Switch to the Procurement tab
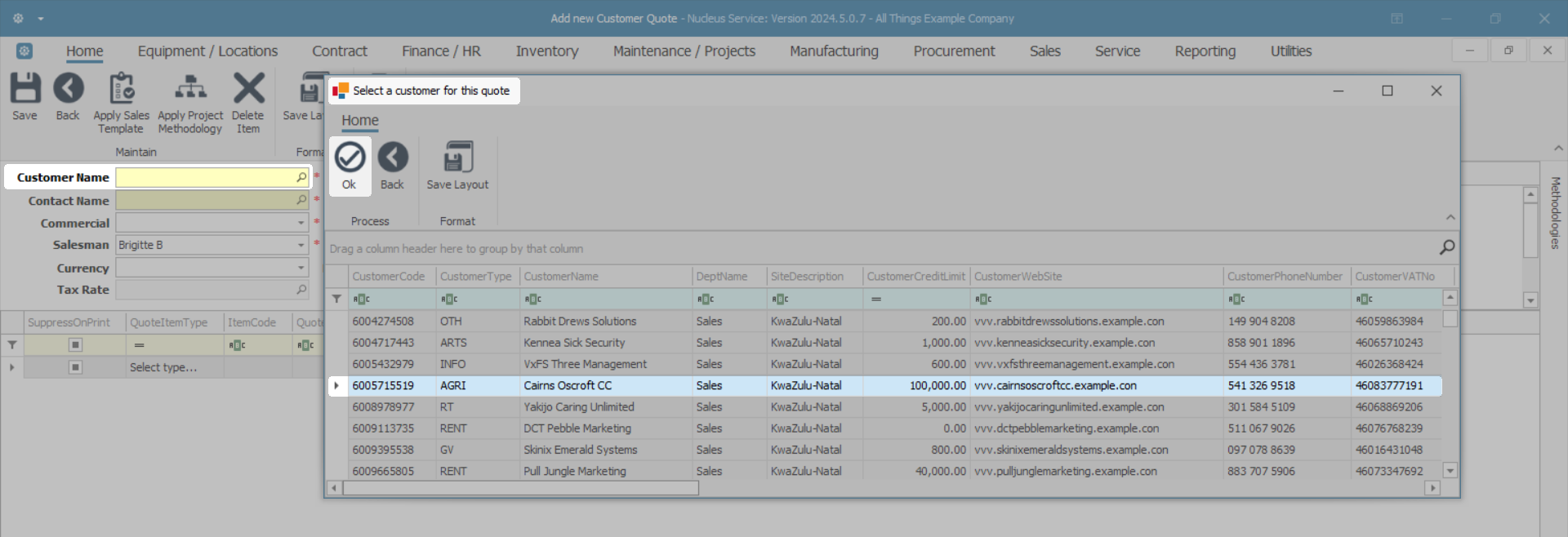 coord(953,51)
